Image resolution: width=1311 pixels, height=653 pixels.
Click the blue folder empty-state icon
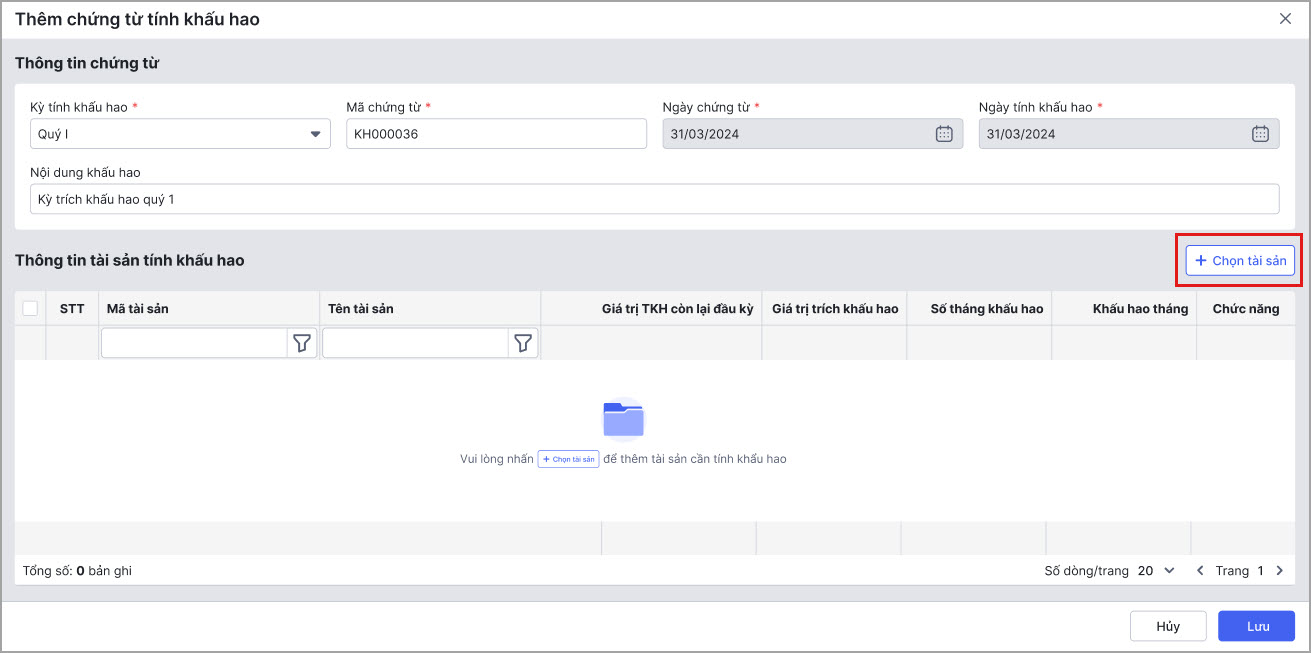click(x=623, y=418)
